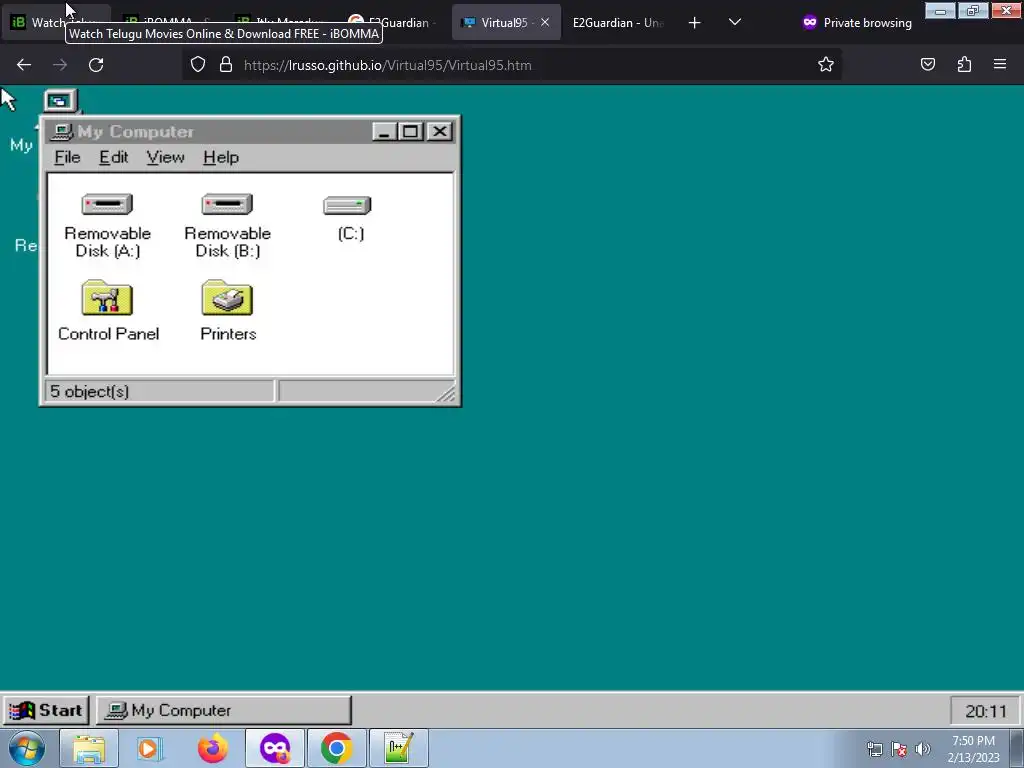Open Firefox from host taskbar

point(212,748)
